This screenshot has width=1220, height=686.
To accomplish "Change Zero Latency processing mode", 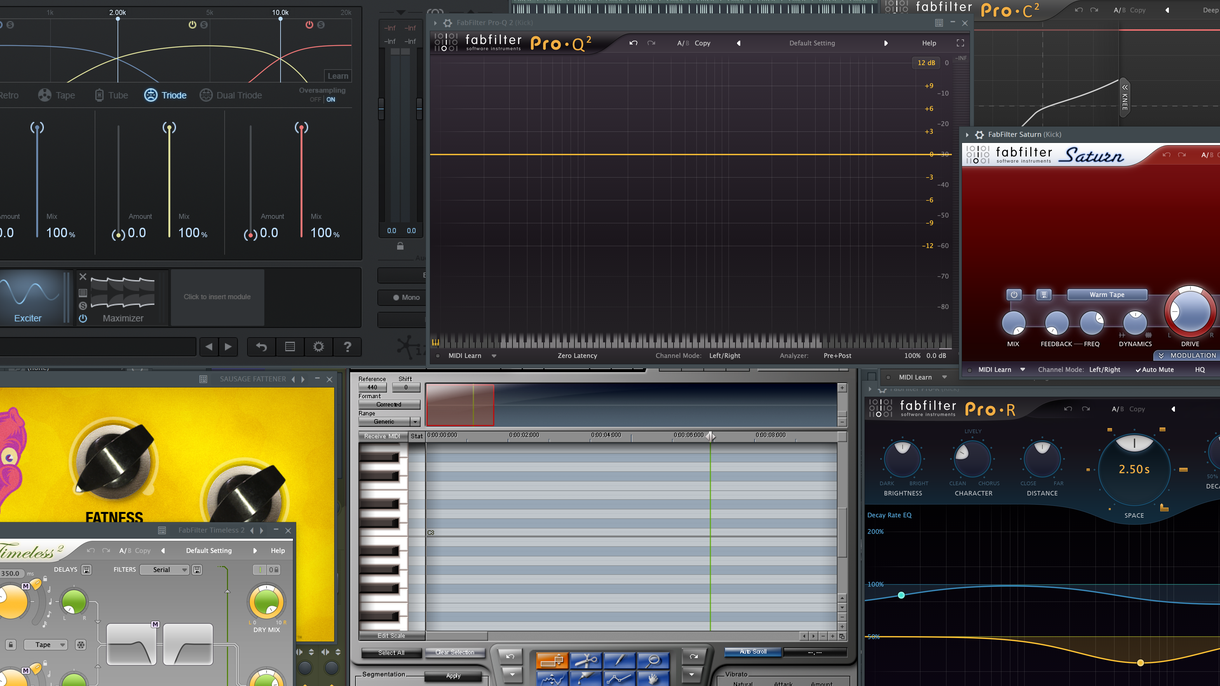I will 577,356.
